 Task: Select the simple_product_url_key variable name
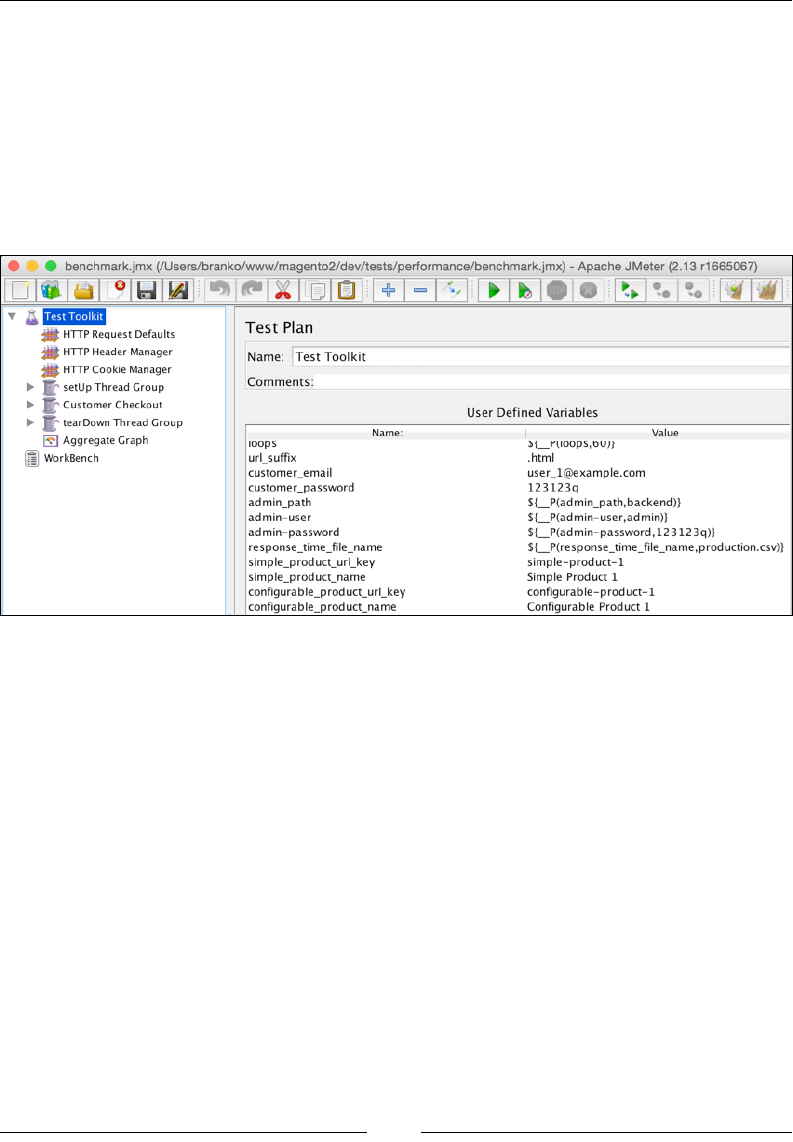pyautogui.click(x=312, y=562)
